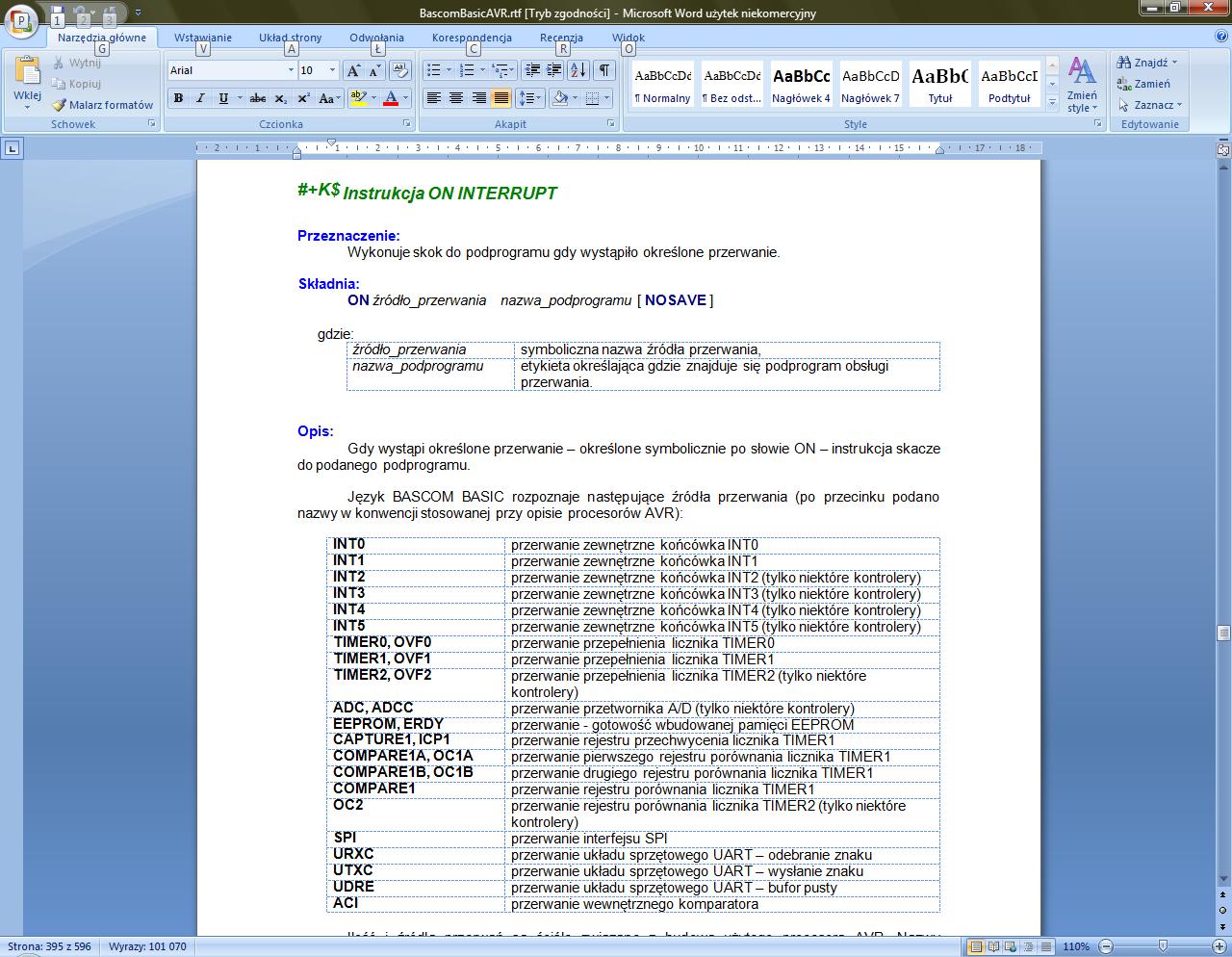Decrease the paragraph indent
The width and height of the screenshot is (1232, 957).
531,70
